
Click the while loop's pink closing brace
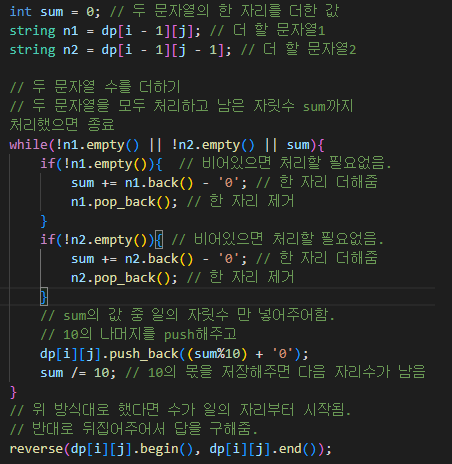coord(13,392)
